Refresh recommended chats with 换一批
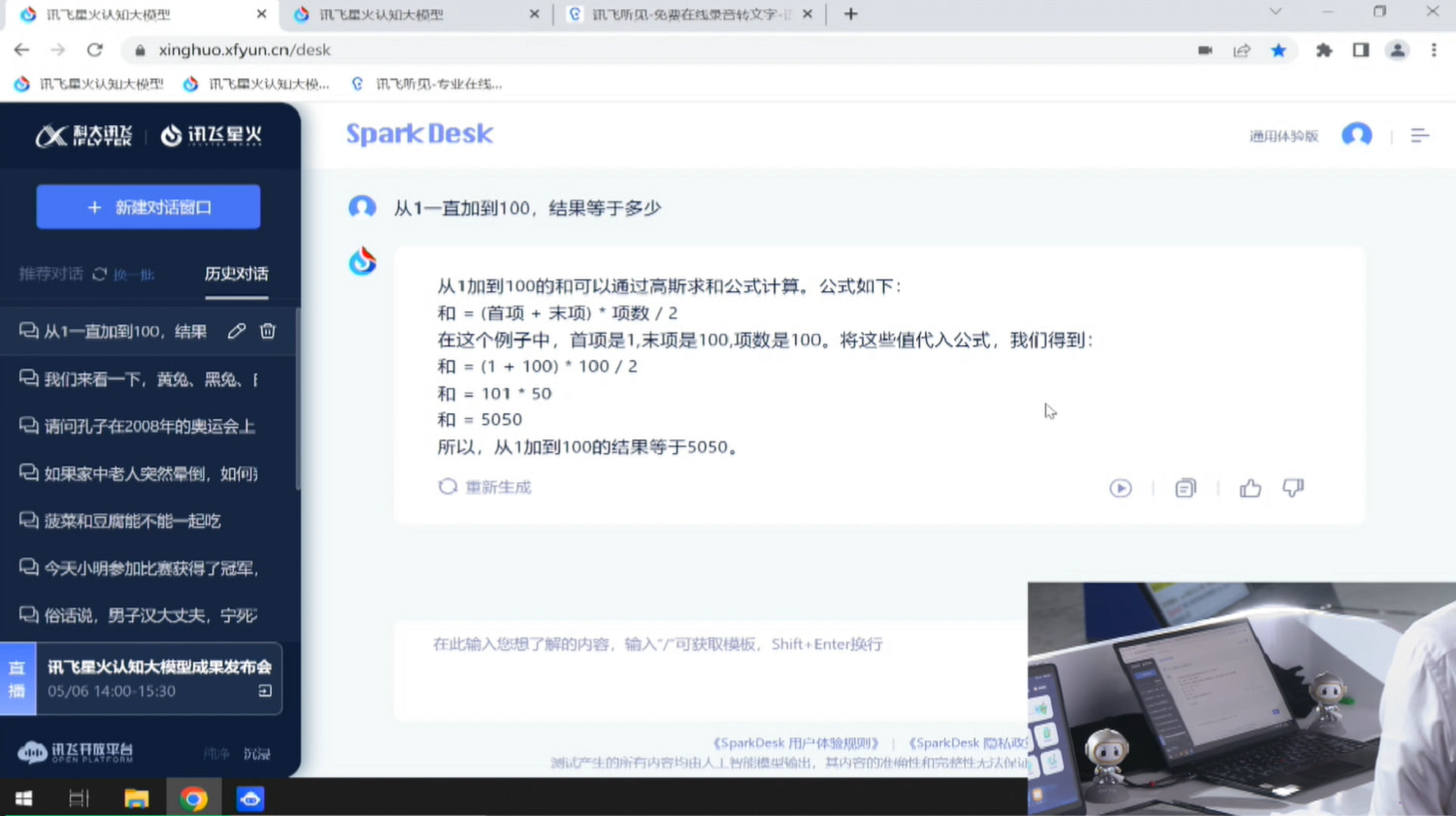Viewport: 1456px width, 816px height. tap(124, 275)
